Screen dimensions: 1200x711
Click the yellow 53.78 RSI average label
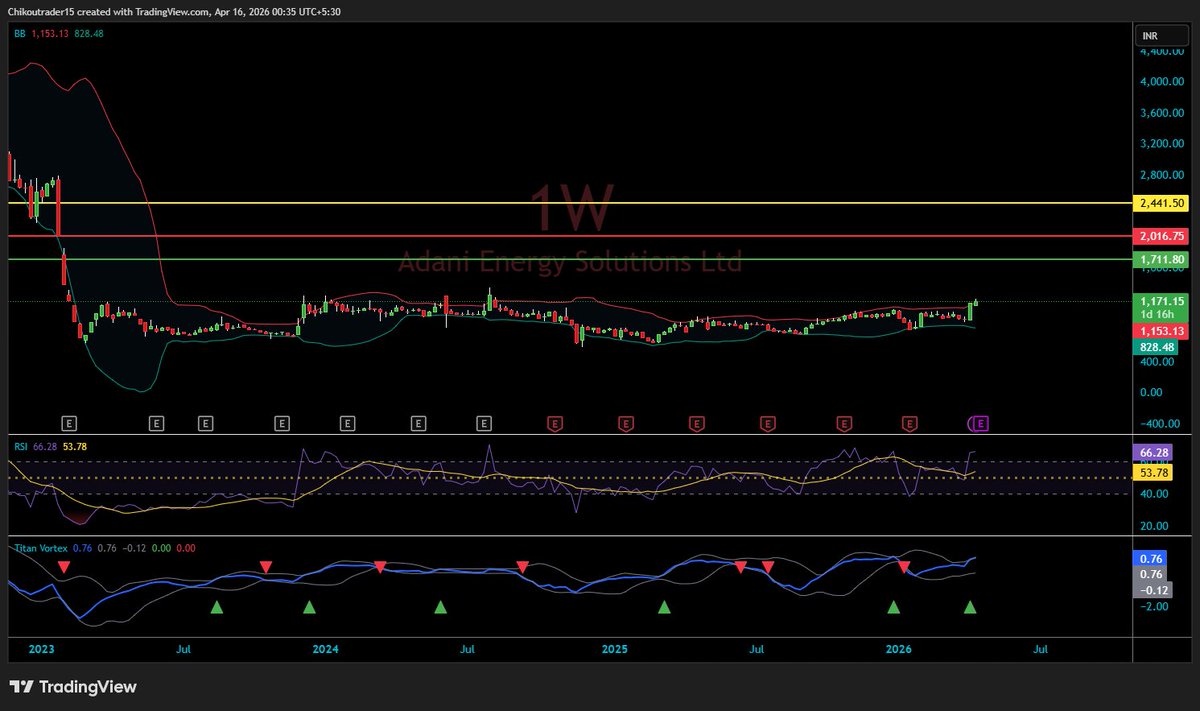(x=1152, y=472)
